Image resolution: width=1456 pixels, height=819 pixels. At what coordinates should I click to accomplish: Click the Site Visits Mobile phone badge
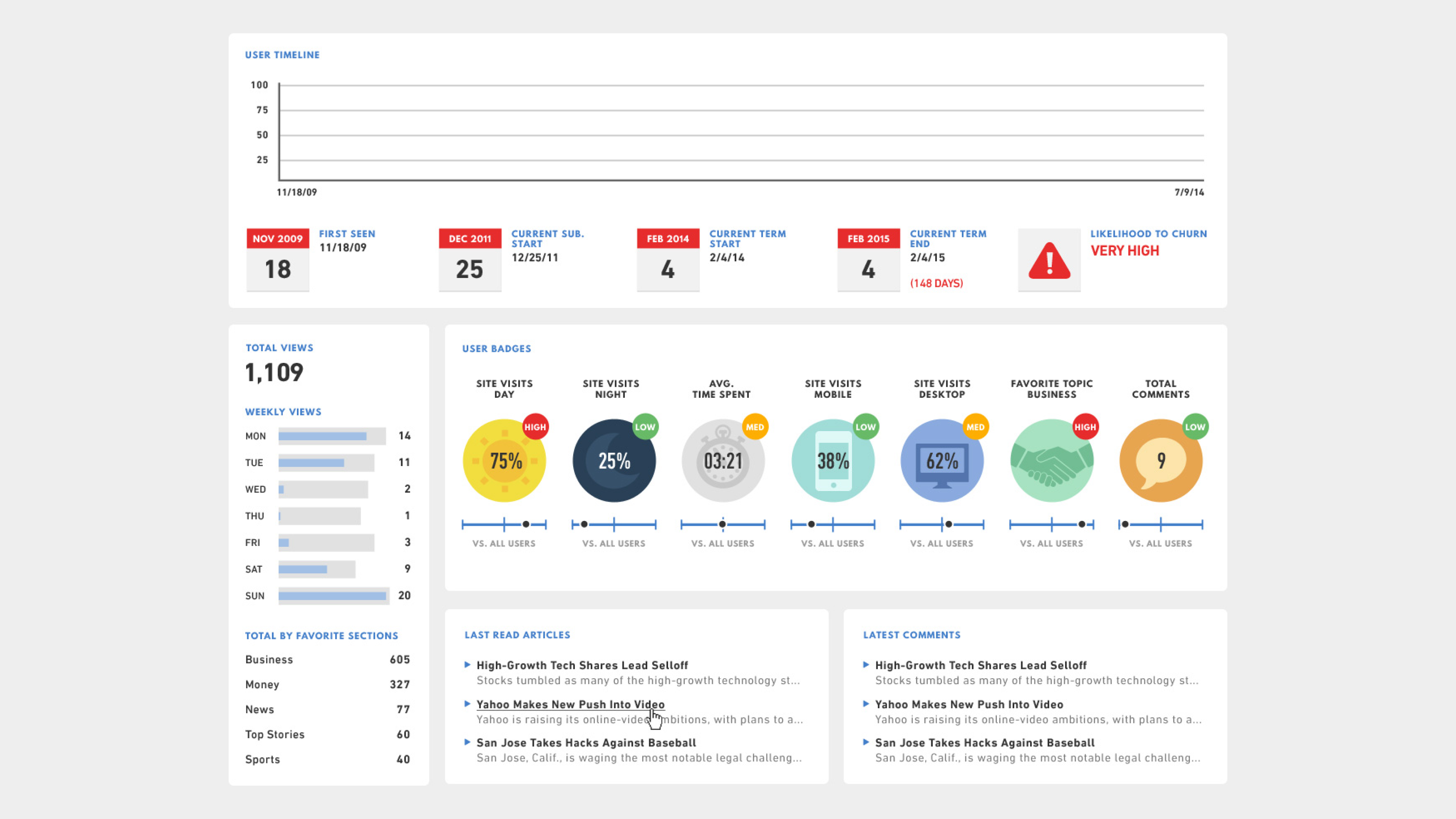coord(833,461)
